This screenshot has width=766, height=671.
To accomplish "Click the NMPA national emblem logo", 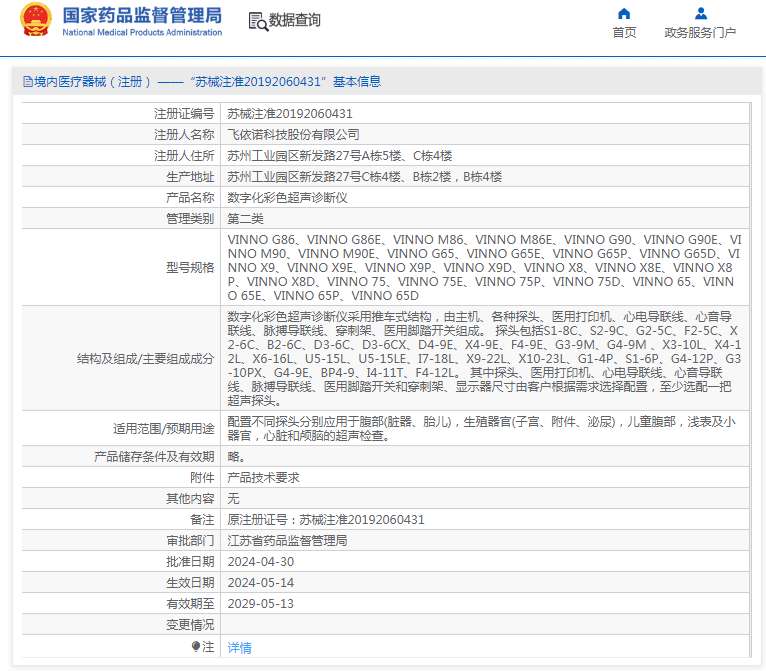I will point(35,21).
